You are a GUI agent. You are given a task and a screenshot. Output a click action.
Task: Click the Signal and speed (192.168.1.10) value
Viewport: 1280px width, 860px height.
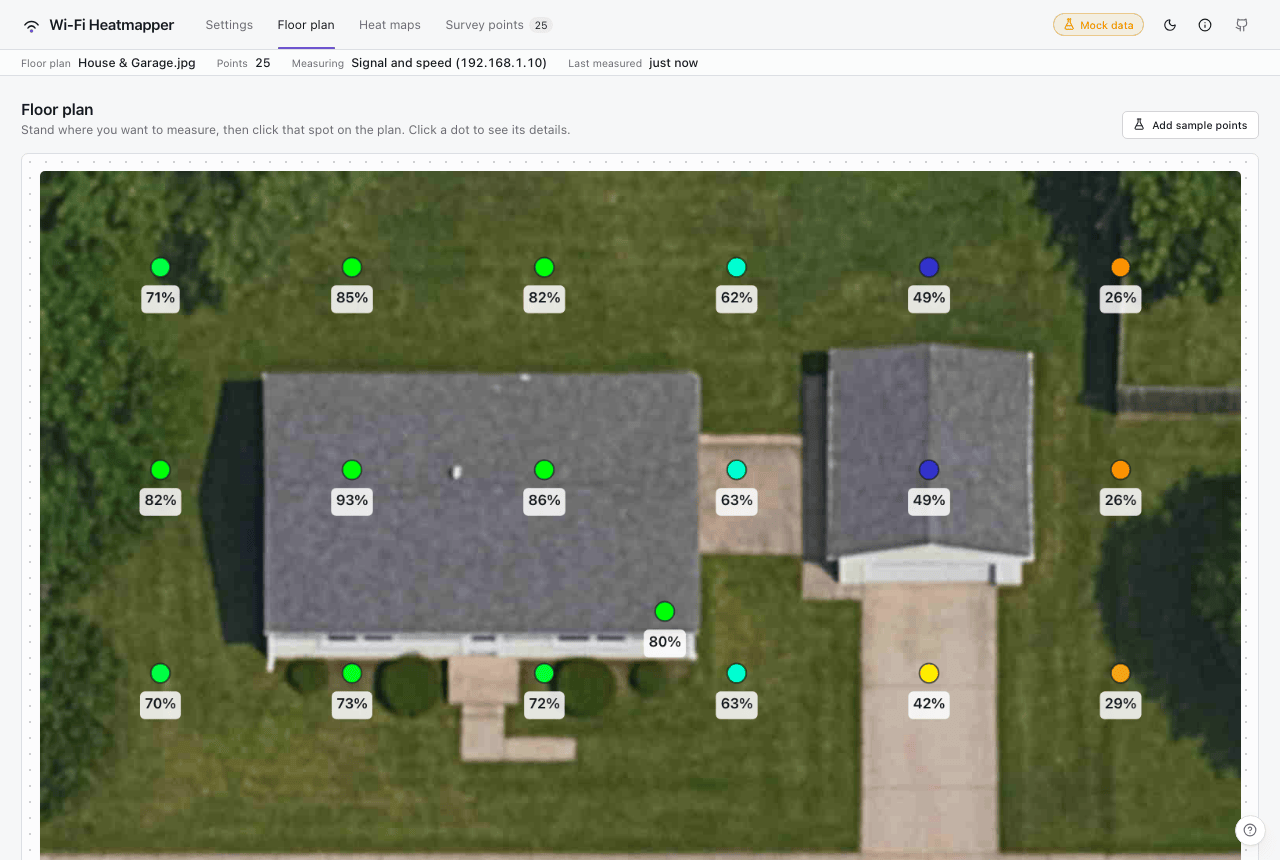point(449,63)
